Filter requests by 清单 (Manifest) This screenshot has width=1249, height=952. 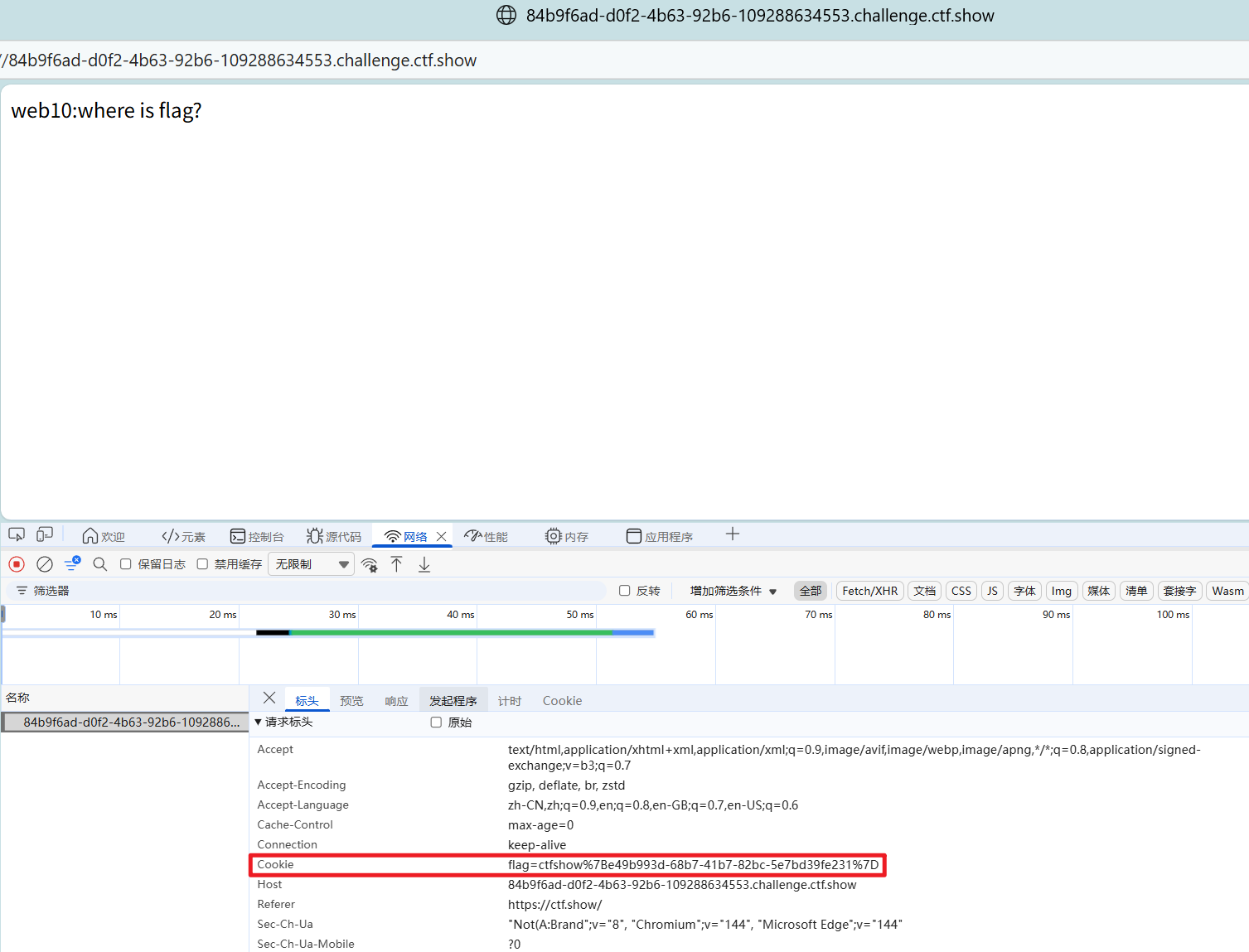point(1136,591)
